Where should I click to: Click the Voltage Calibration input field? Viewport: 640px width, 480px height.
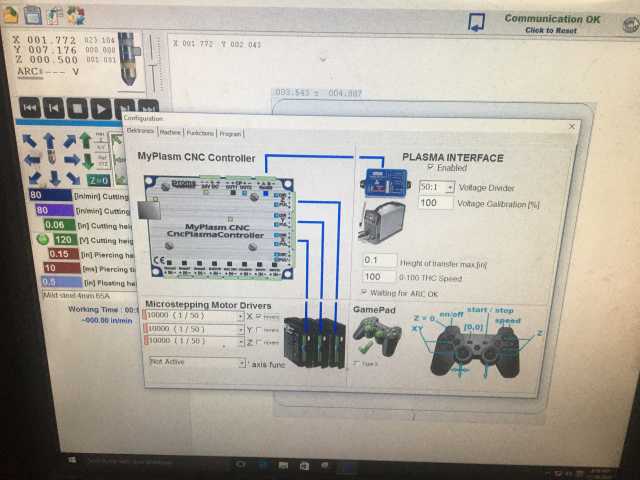click(435, 203)
